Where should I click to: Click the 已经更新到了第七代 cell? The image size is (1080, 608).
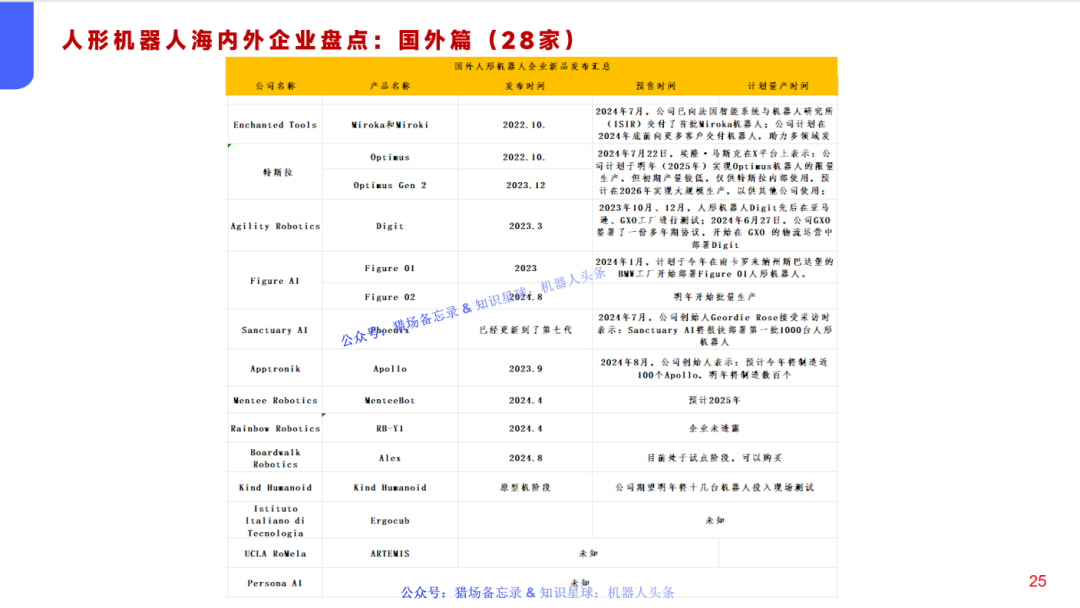tap(526, 330)
